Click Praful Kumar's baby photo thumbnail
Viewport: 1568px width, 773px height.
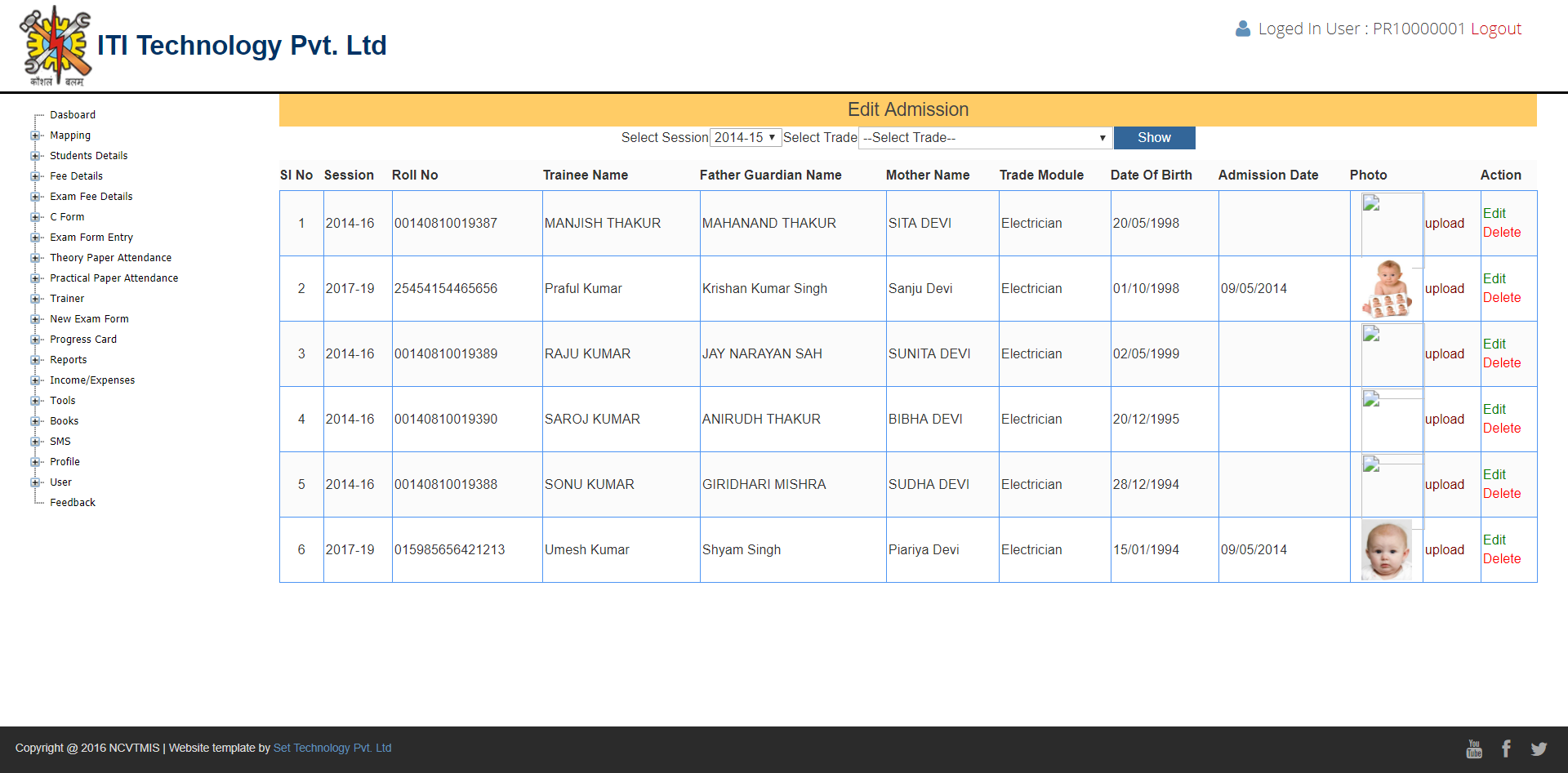click(1387, 288)
